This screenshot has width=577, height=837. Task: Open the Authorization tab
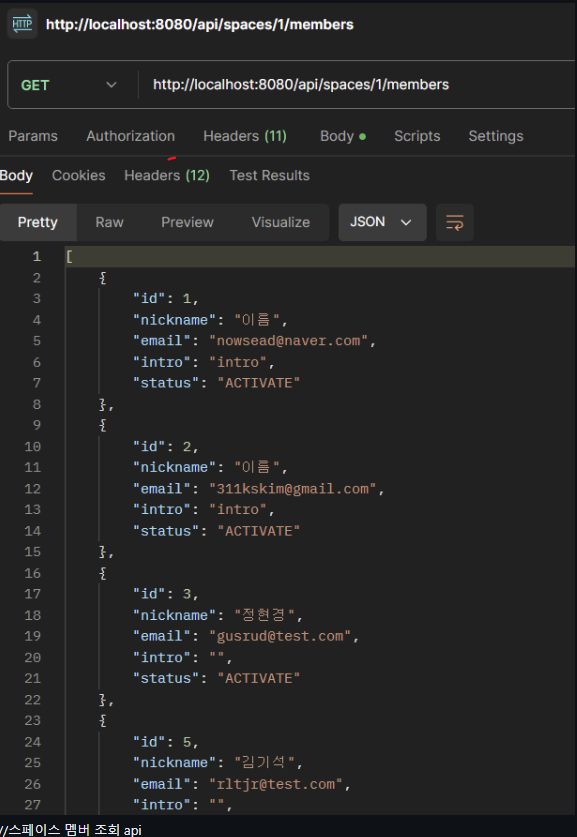click(131, 136)
